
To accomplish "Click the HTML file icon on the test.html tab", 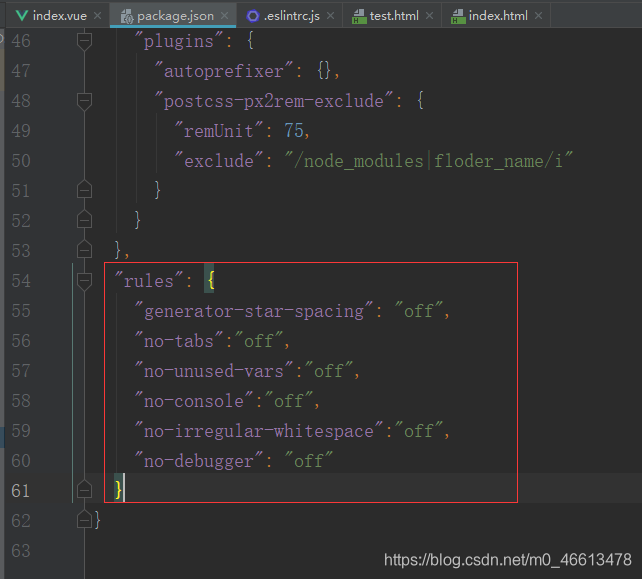I will (359, 16).
